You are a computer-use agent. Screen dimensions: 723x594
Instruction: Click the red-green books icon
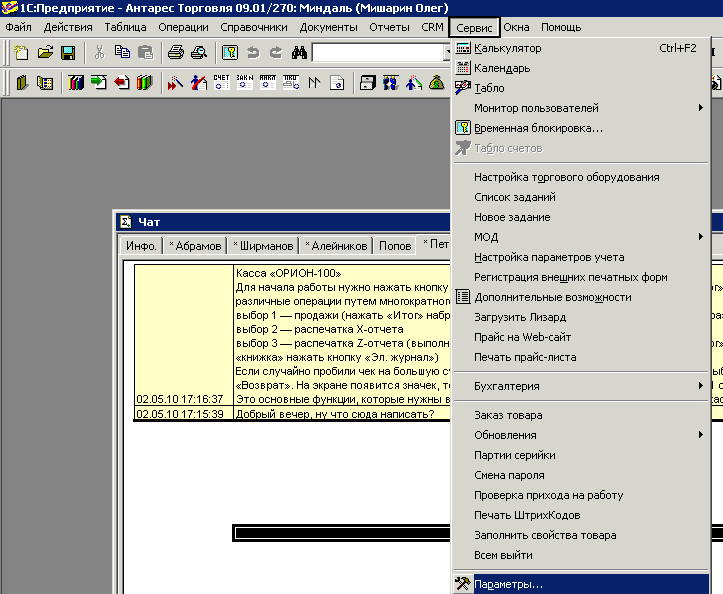(x=144, y=83)
